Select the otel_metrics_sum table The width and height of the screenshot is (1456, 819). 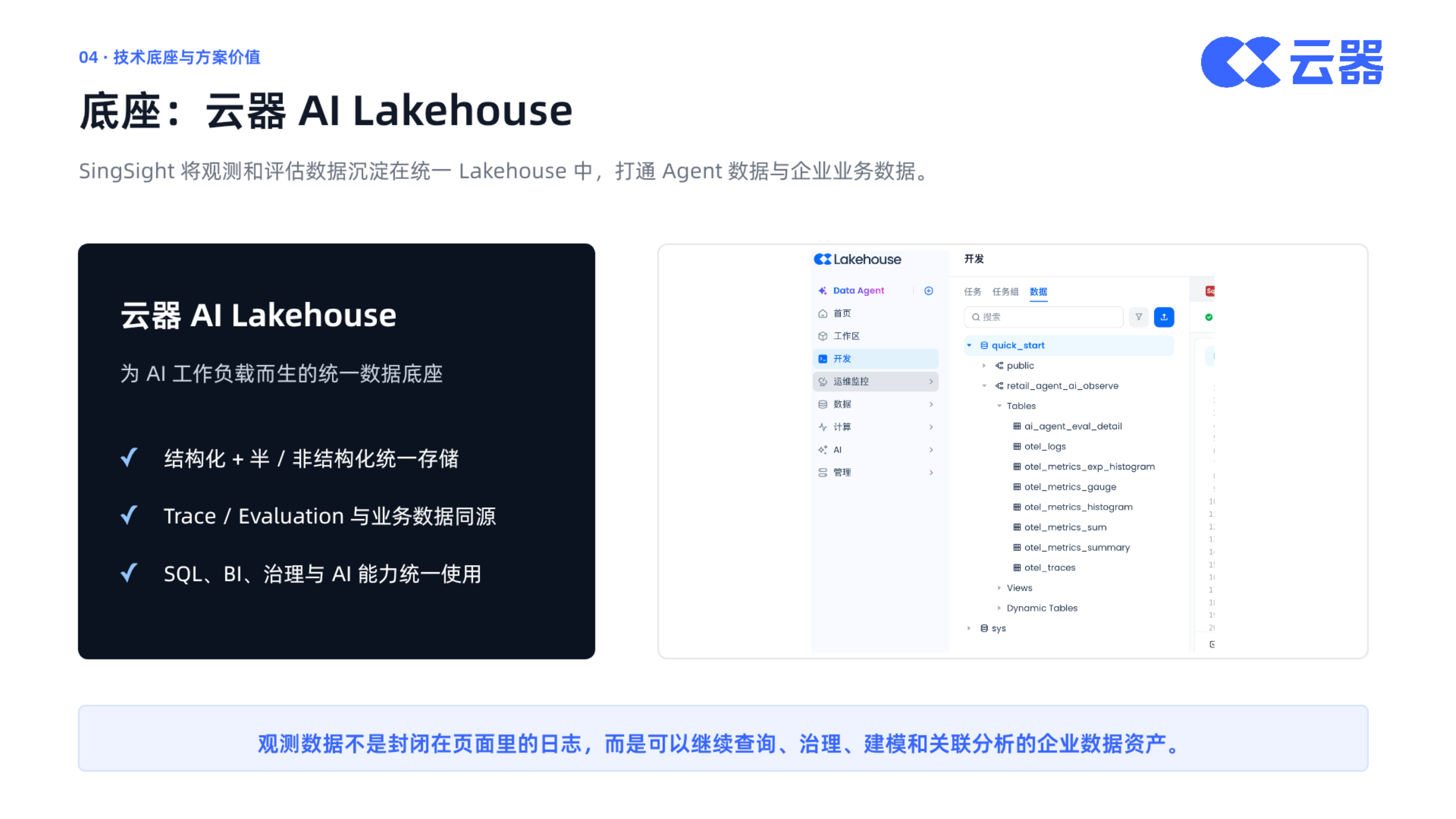[1059, 527]
